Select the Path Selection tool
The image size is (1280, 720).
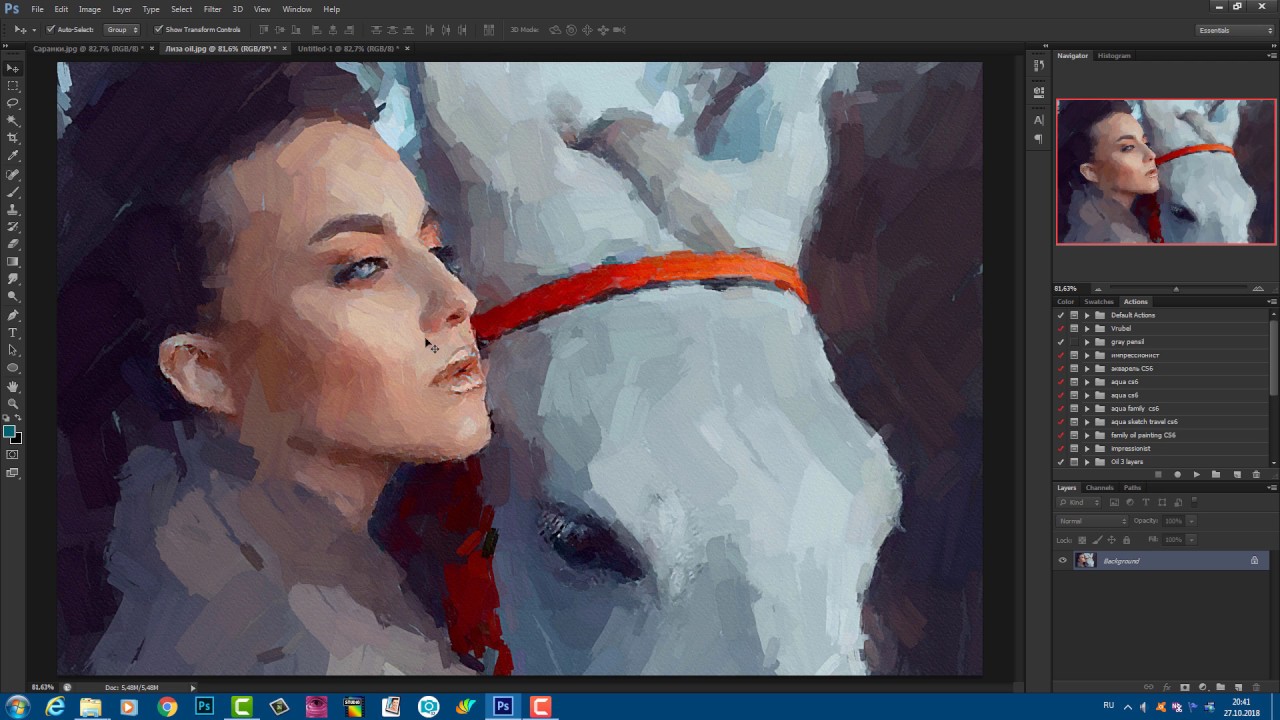[x=13, y=350]
